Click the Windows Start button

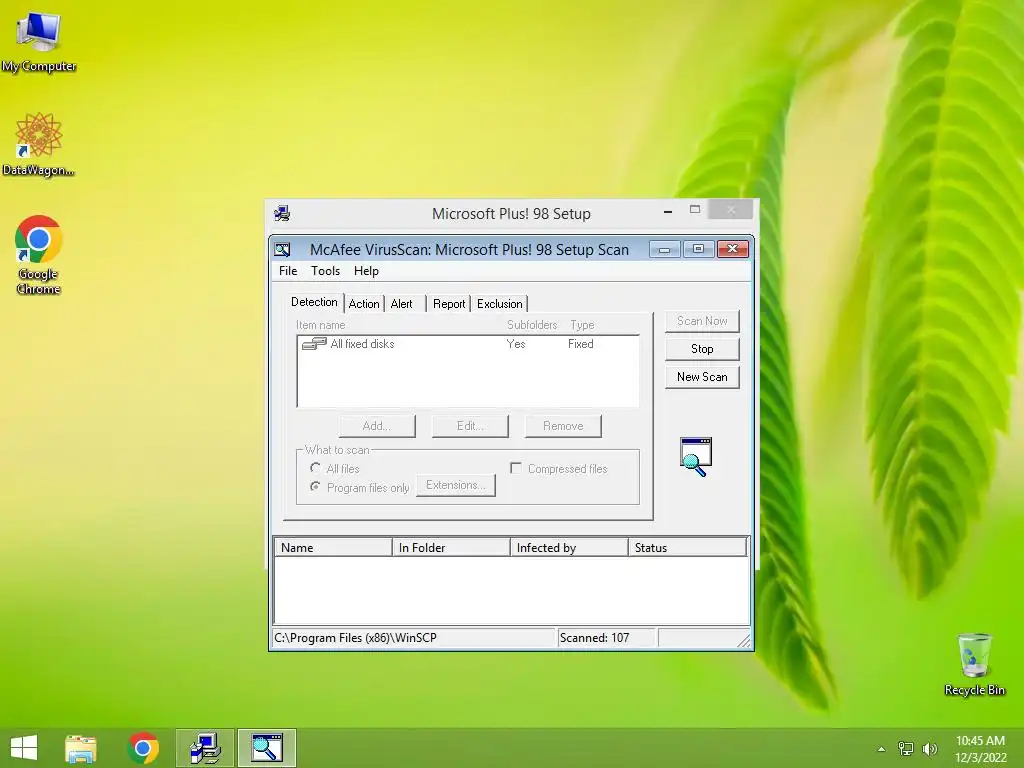point(24,748)
